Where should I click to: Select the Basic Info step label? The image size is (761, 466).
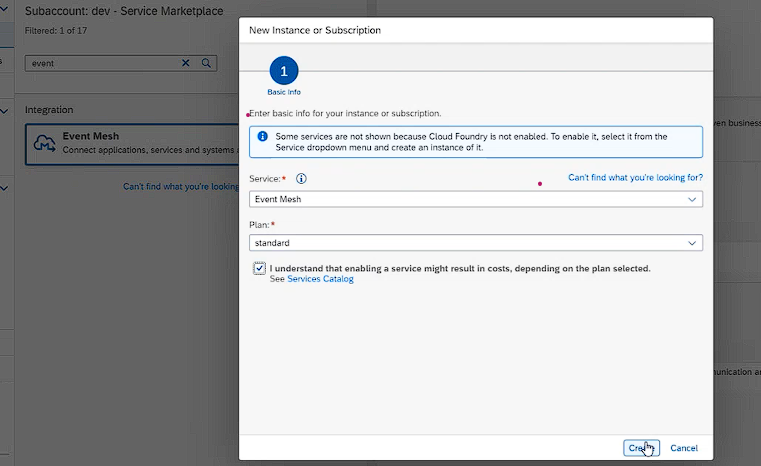(284, 92)
